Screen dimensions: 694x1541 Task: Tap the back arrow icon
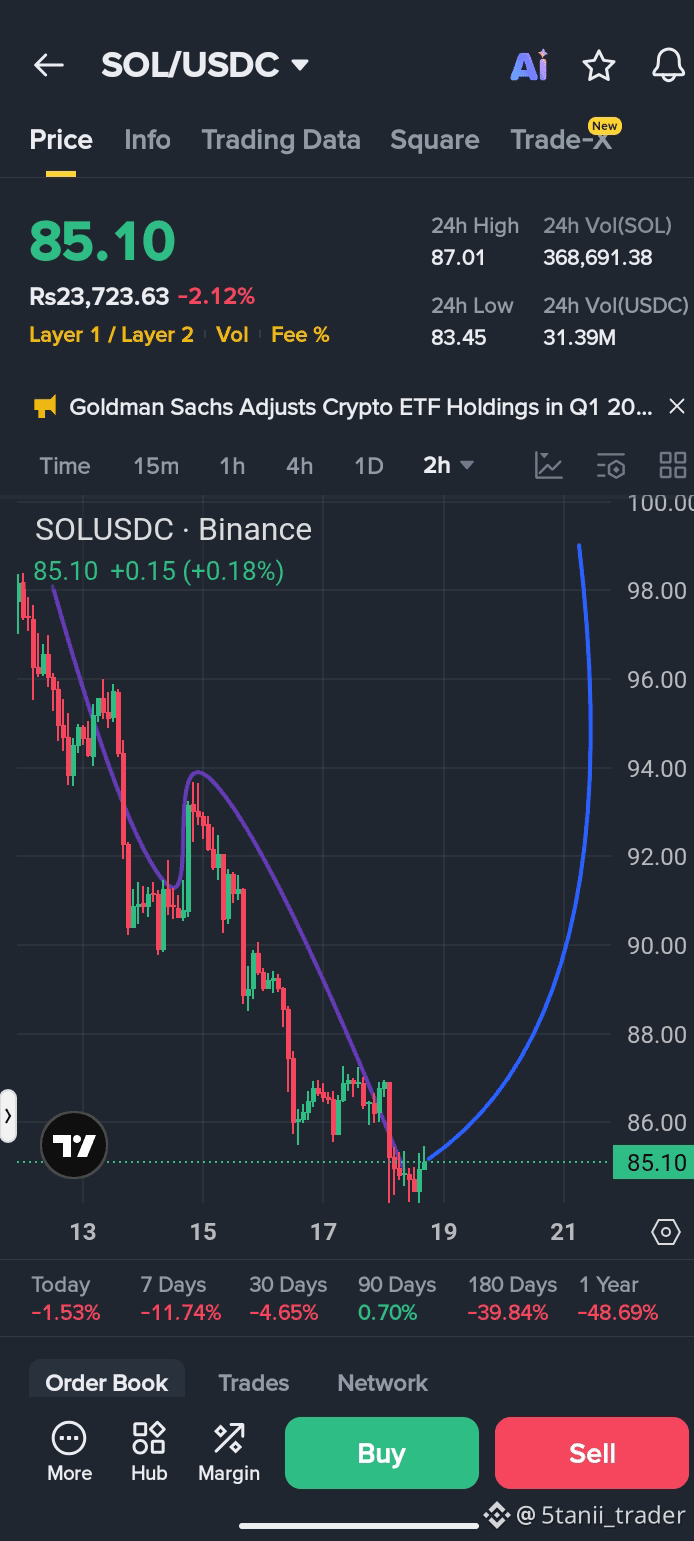pos(48,66)
